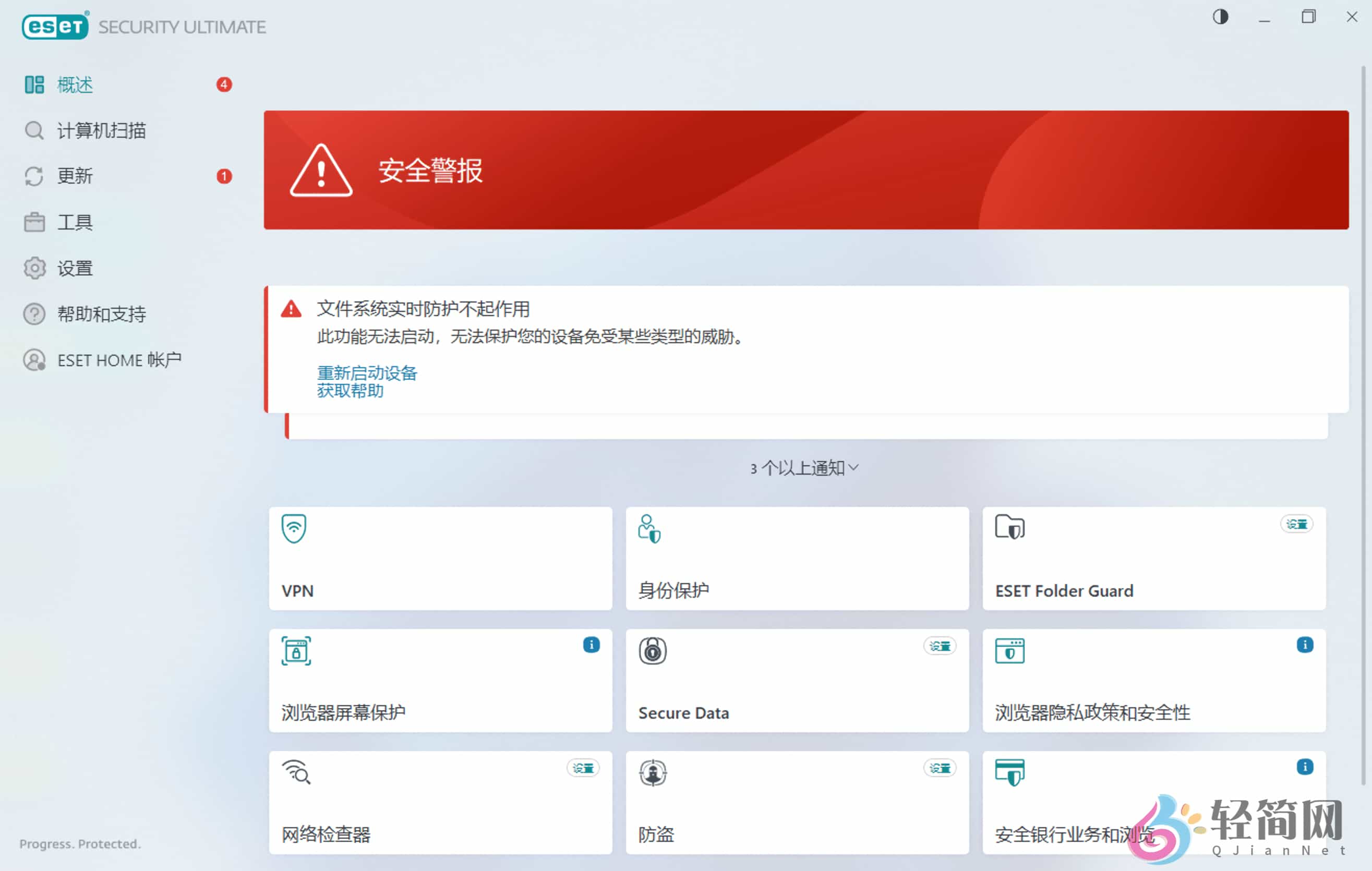Open the ESET Folder Guard tile

coord(1154,558)
